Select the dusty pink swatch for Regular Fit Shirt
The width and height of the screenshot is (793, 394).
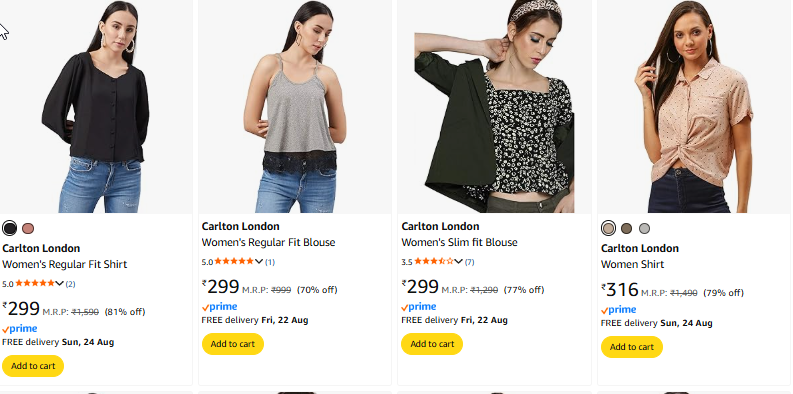point(28,229)
